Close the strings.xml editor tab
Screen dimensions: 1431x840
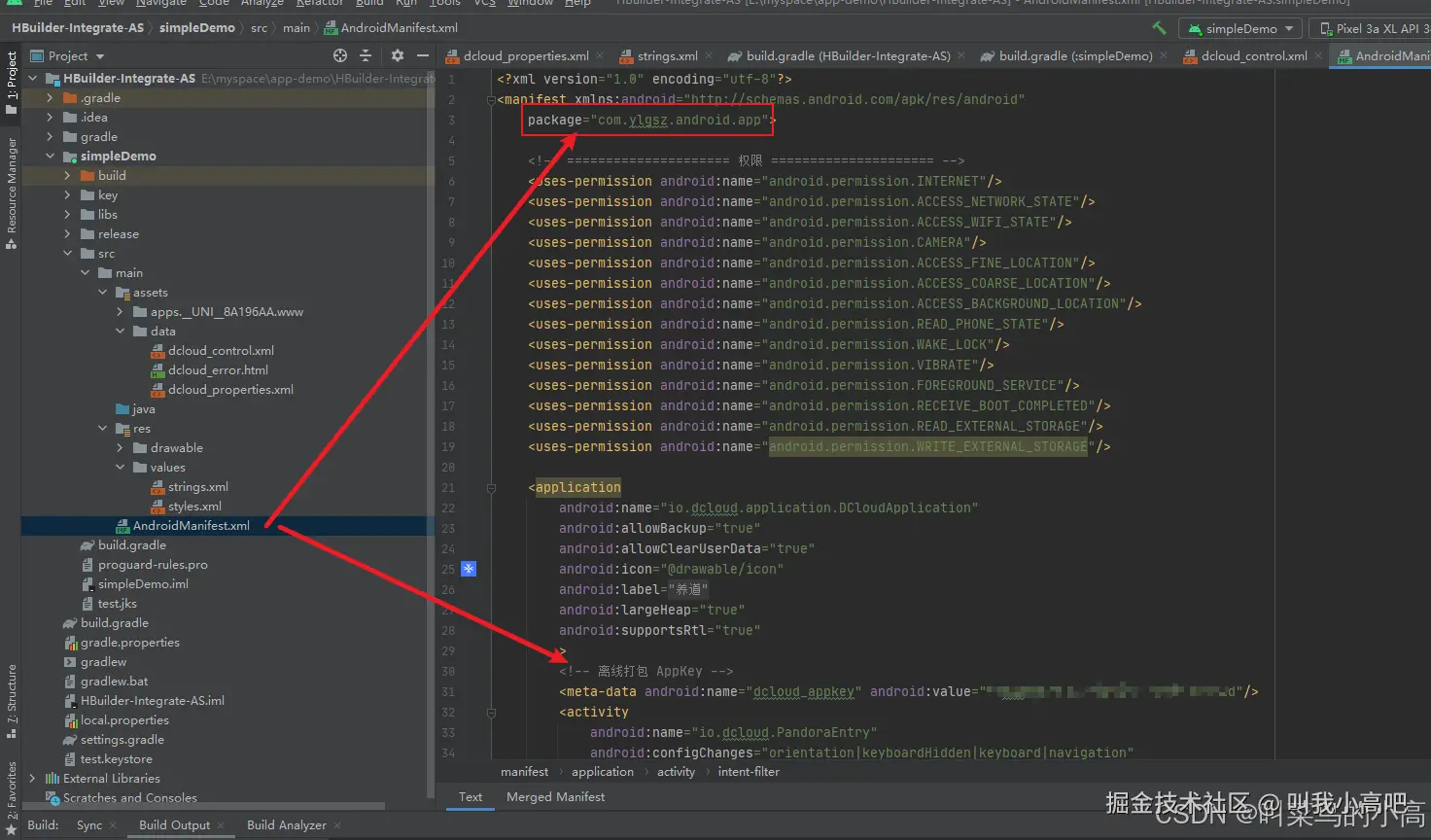[x=709, y=56]
